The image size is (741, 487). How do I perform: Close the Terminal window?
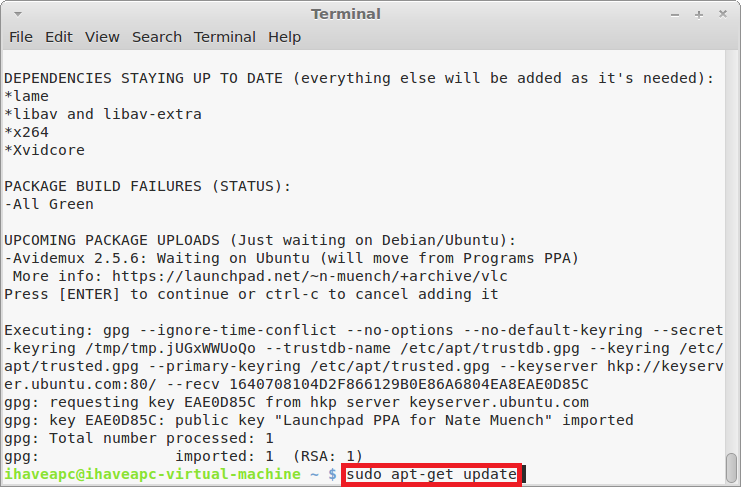[723, 14]
